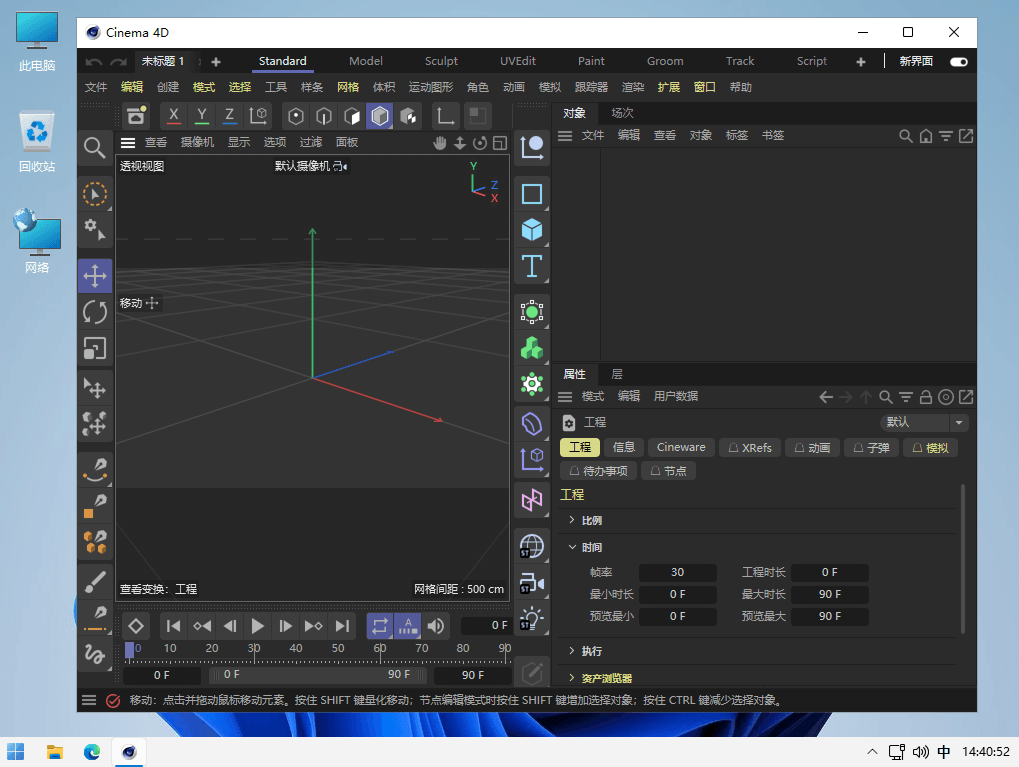
Task: Toggle timeline sound speaker icon
Action: (435, 626)
